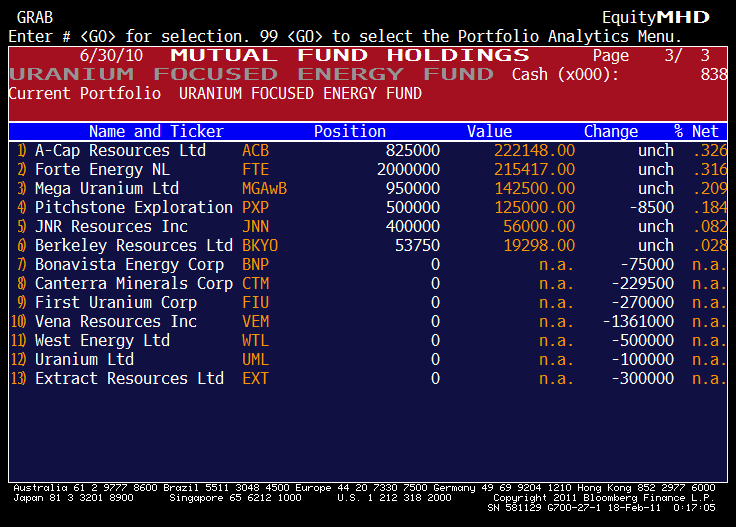This screenshot has width=736, height=527.
Task: Click the PXP ticker symbol
Action: pos(255,207)
